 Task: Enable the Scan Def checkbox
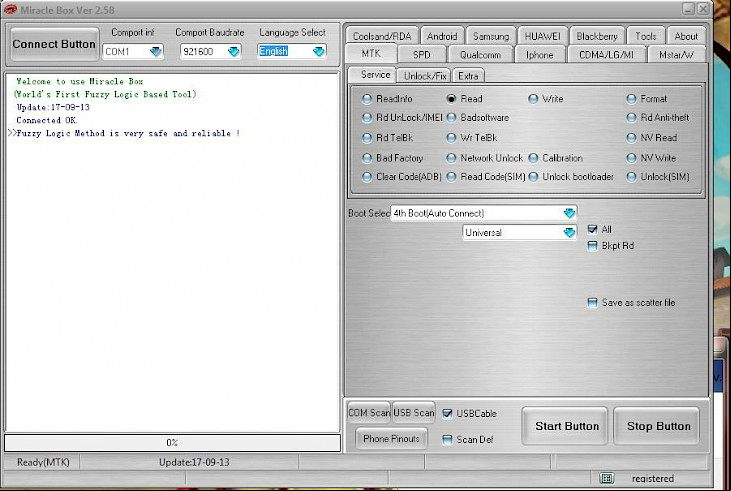pyautogui.click(x=447, y=439)
